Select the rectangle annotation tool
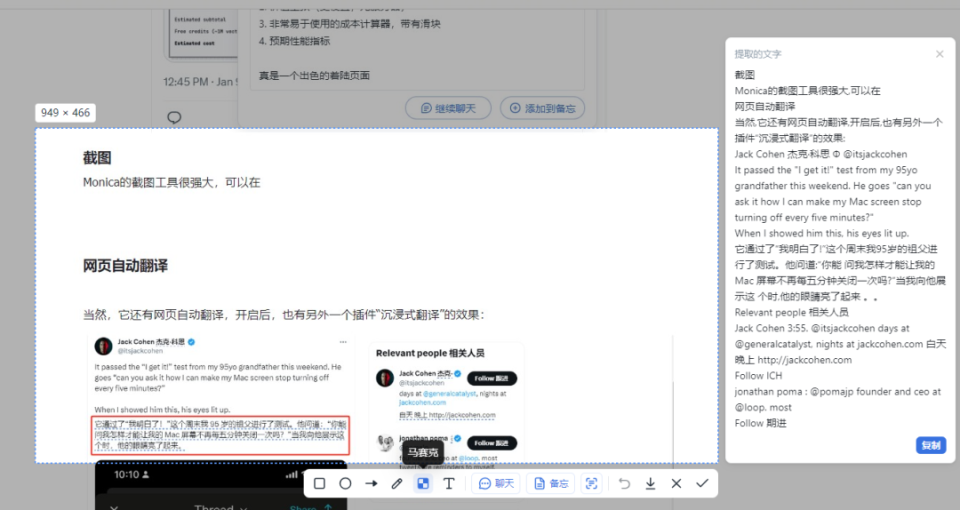Screen dimensions: 960x510 point(319,484)
